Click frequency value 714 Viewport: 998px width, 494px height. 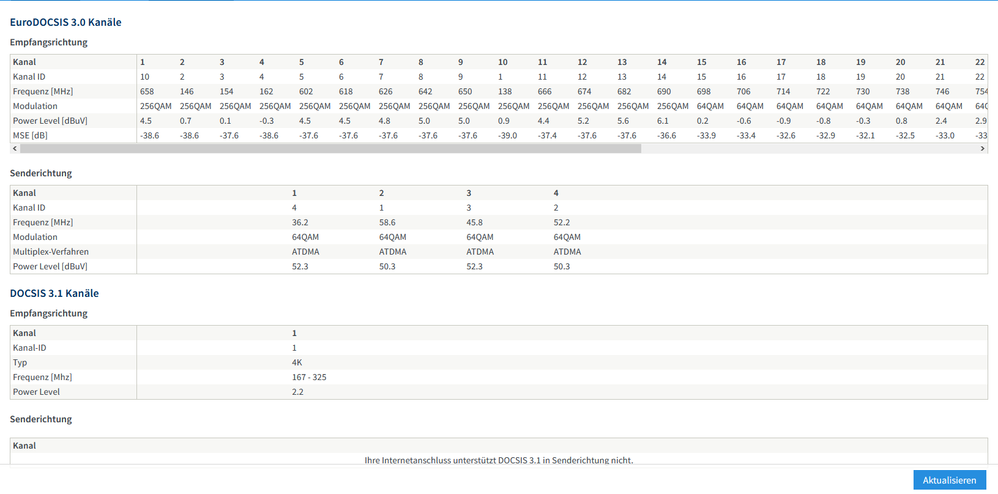pyautogui.click(x=784, y=92)
